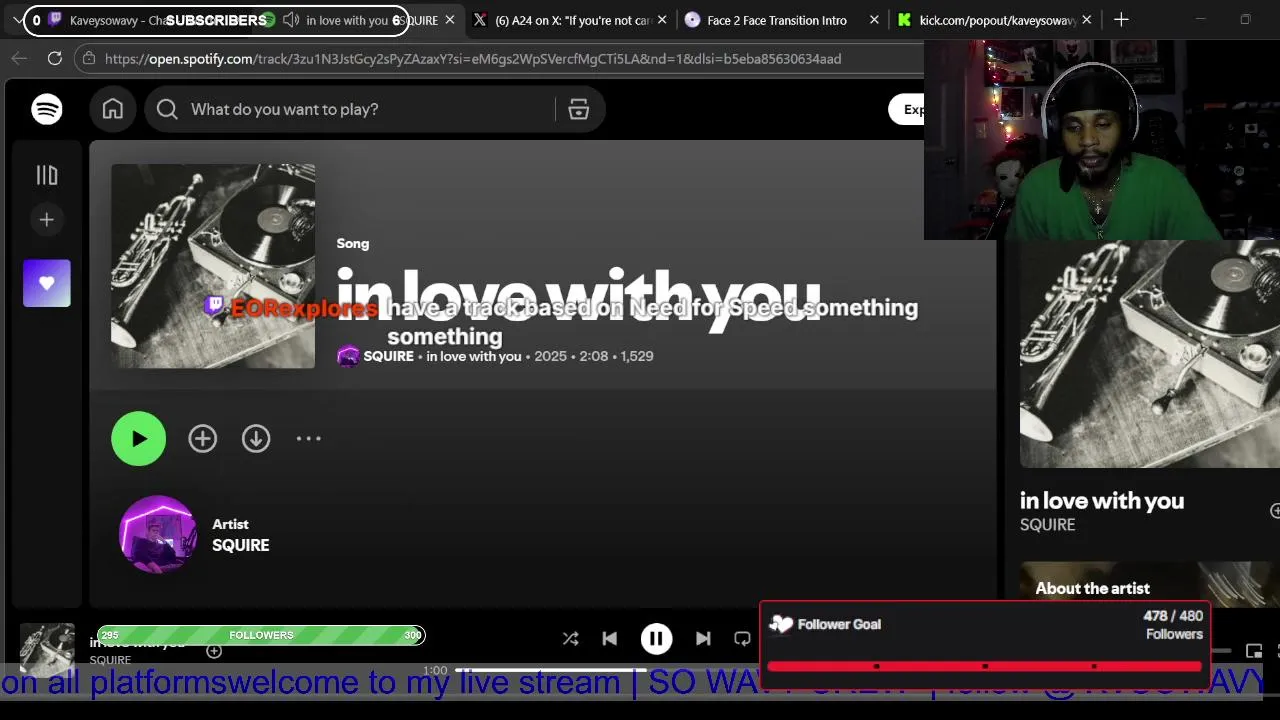Click the search magnifier icon
This screenshot has height=720, width=1280.
[167, 109]
